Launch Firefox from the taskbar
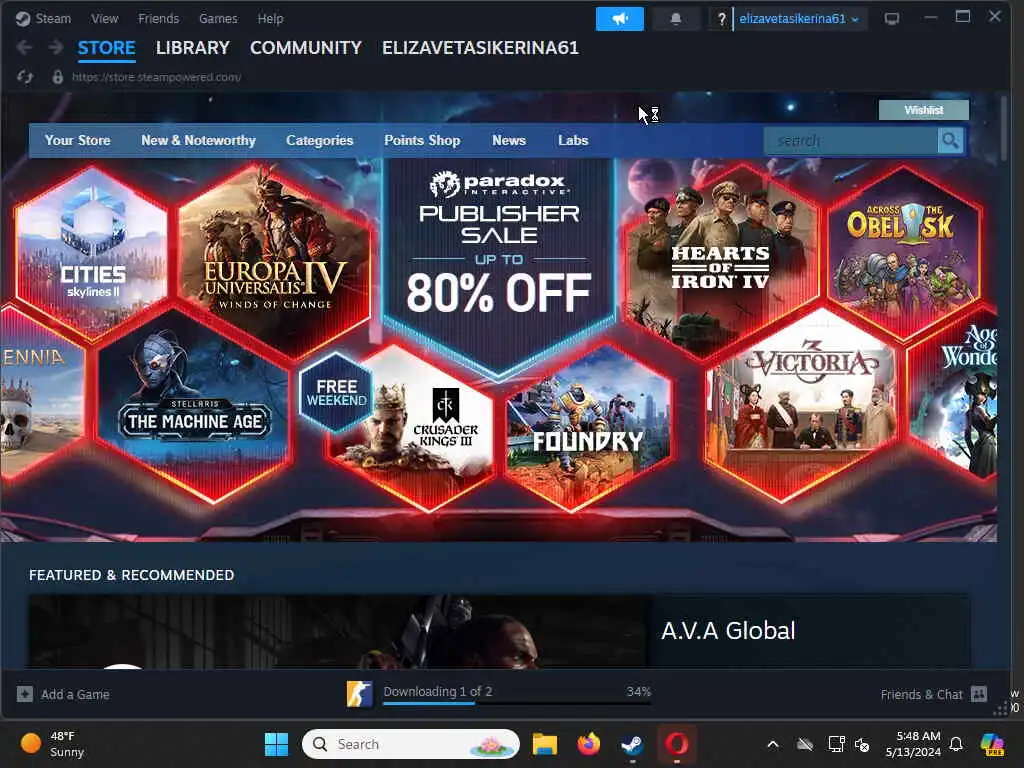1024x768 pixels. click(x=588, y=744)
